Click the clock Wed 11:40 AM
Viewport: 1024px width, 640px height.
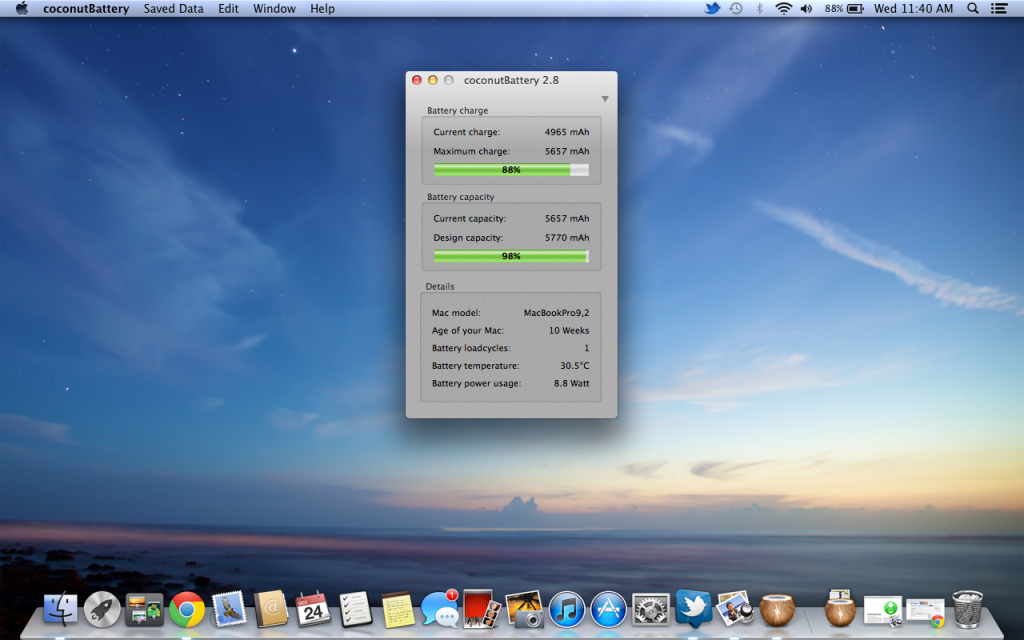coord(913,8)
